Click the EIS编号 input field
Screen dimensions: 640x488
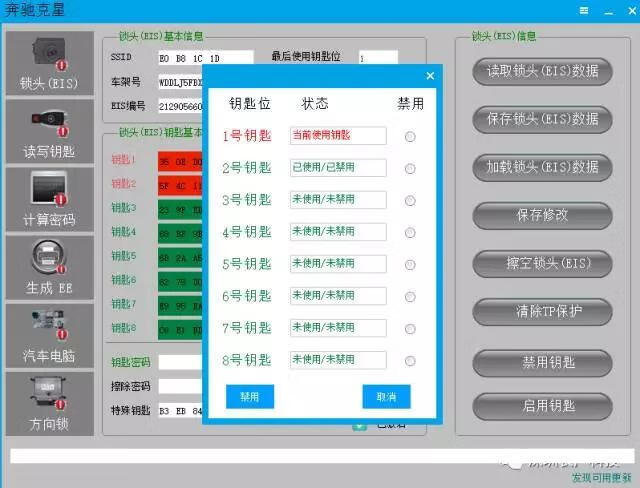pos(180,106)
